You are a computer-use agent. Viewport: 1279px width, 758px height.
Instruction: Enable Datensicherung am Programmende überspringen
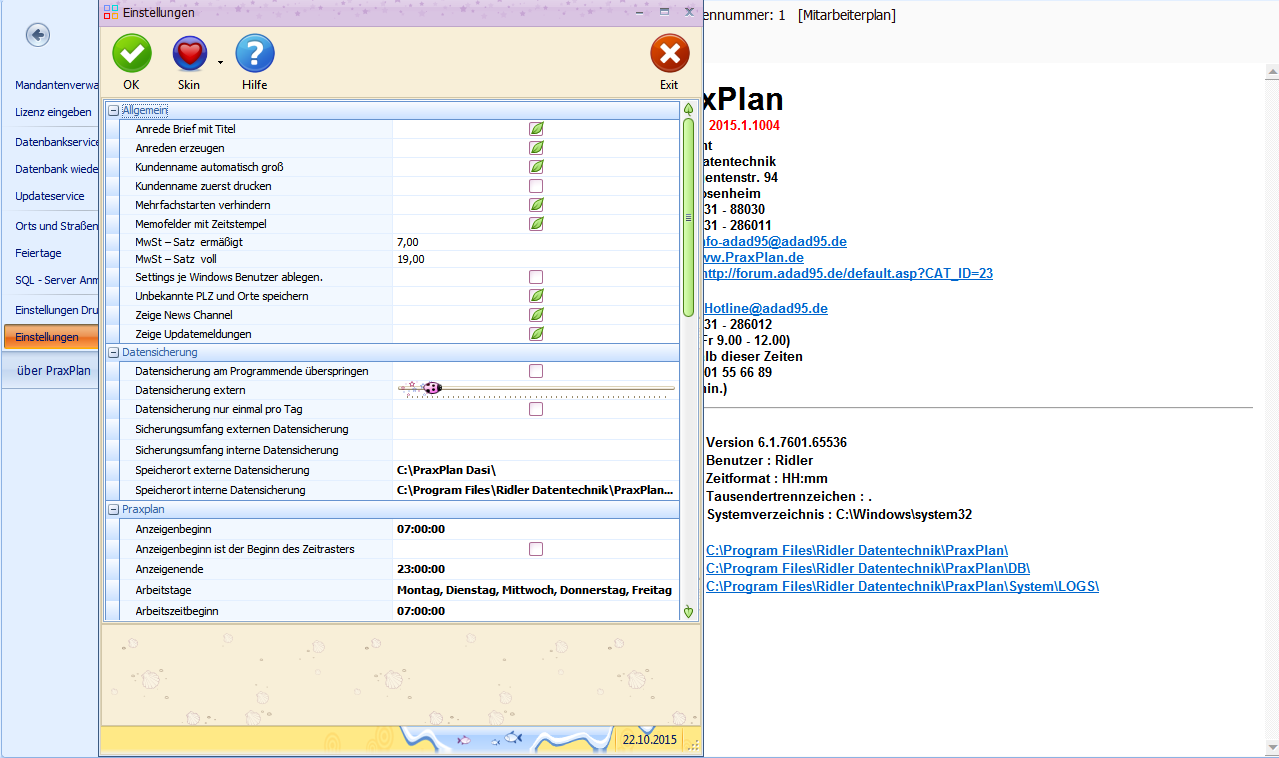click(x=536, y=371)
